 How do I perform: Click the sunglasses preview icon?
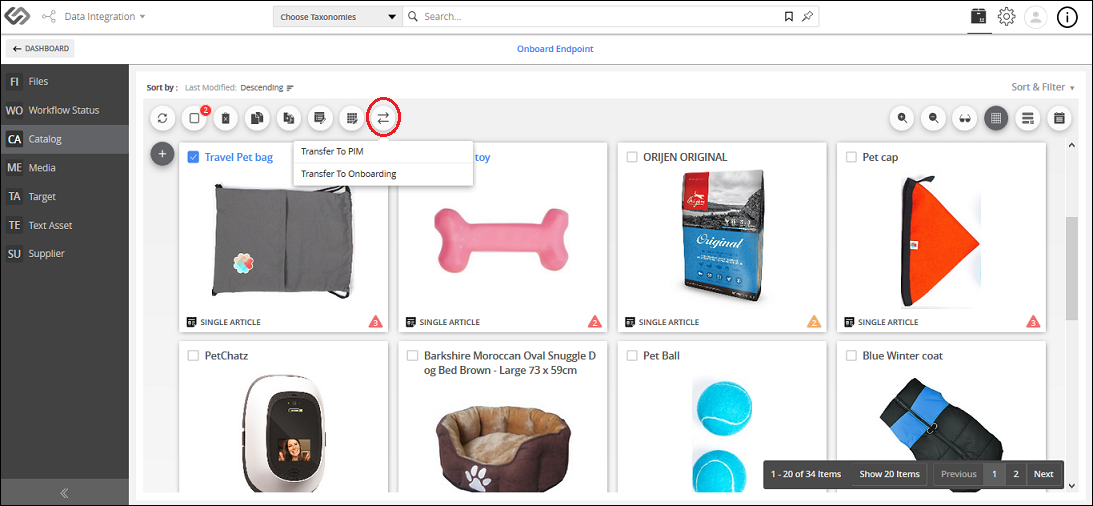click(965, 118)
